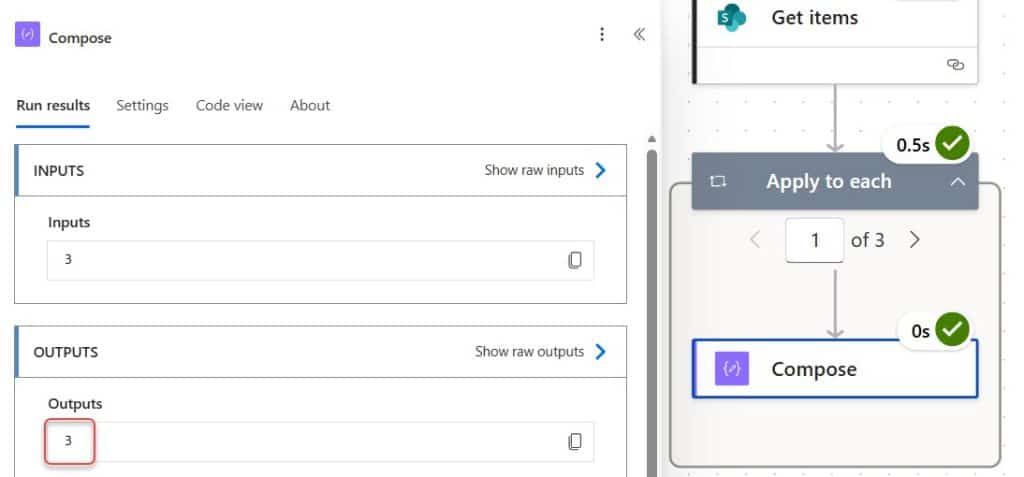This screenshot has height=477, width=1024.
Task: Copy the Outputs value to clipboard
Action: click(575, 442)
